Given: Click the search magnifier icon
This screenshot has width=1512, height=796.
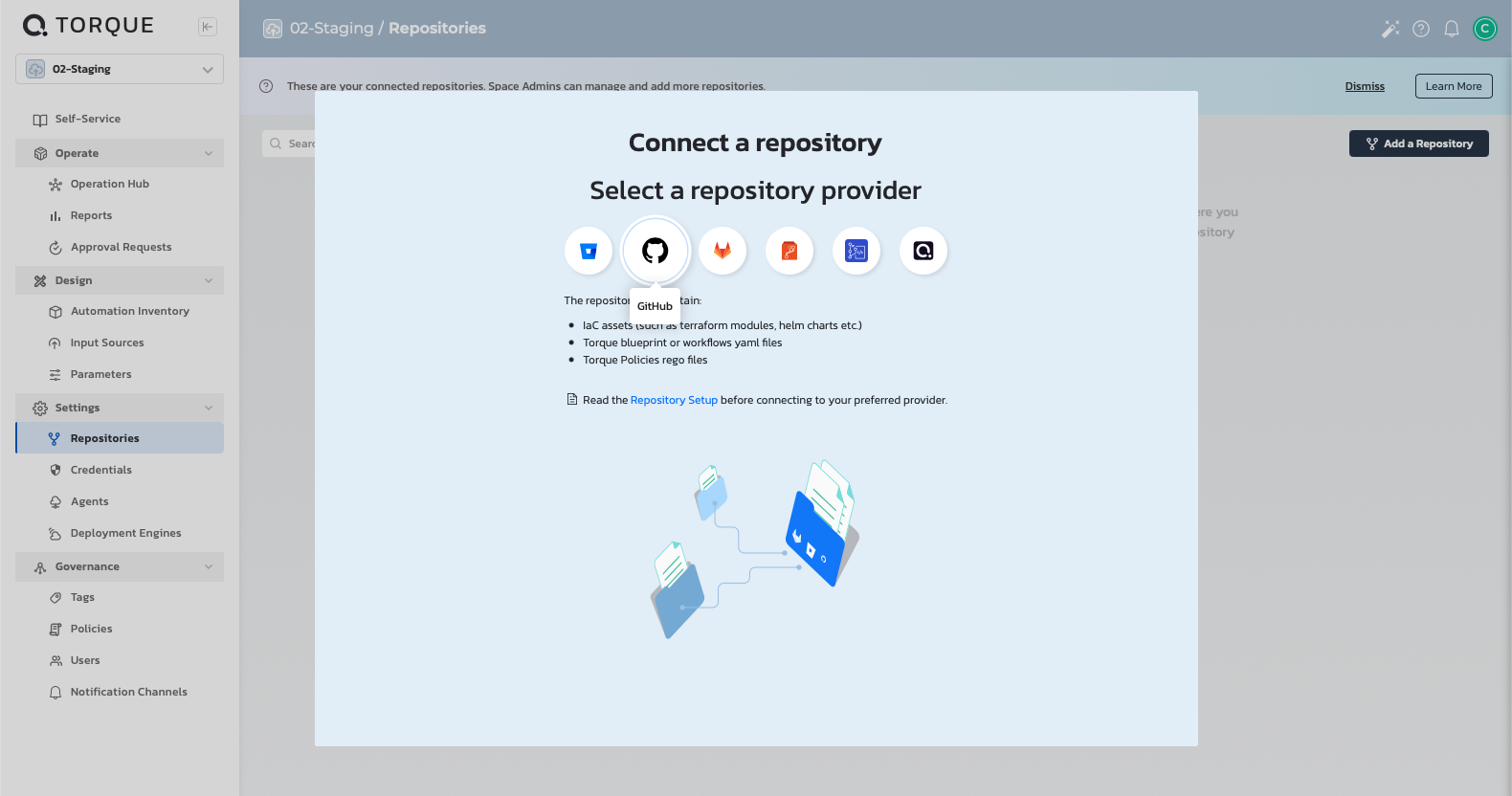Looking at the screenshot, I should 276,144.
